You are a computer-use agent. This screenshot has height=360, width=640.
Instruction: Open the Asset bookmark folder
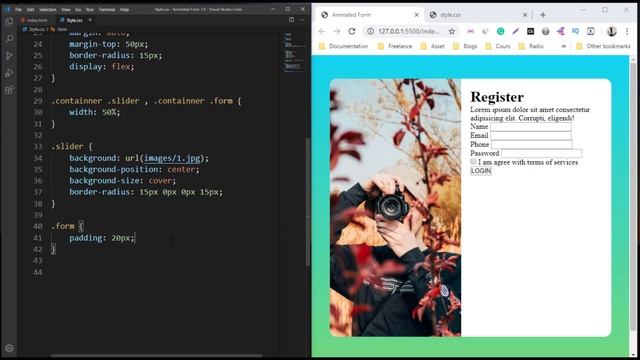433,46
